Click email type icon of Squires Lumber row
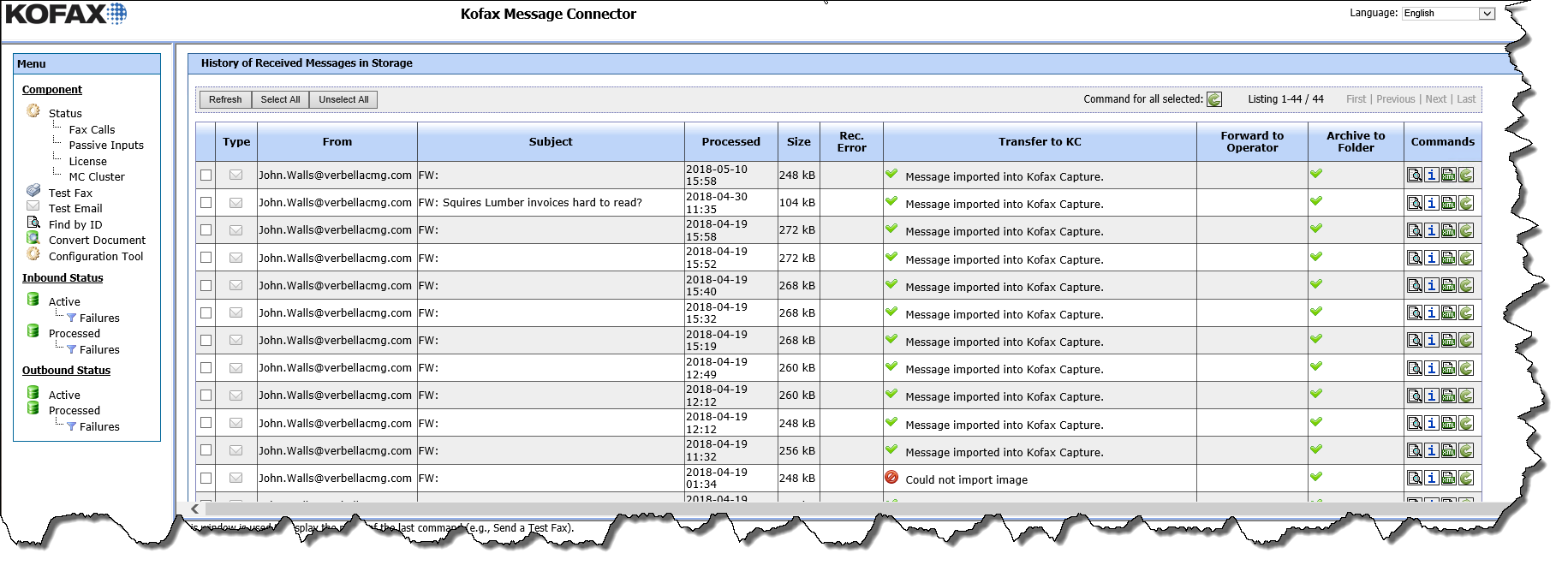 pyautogui.click(x=236, y=203)
